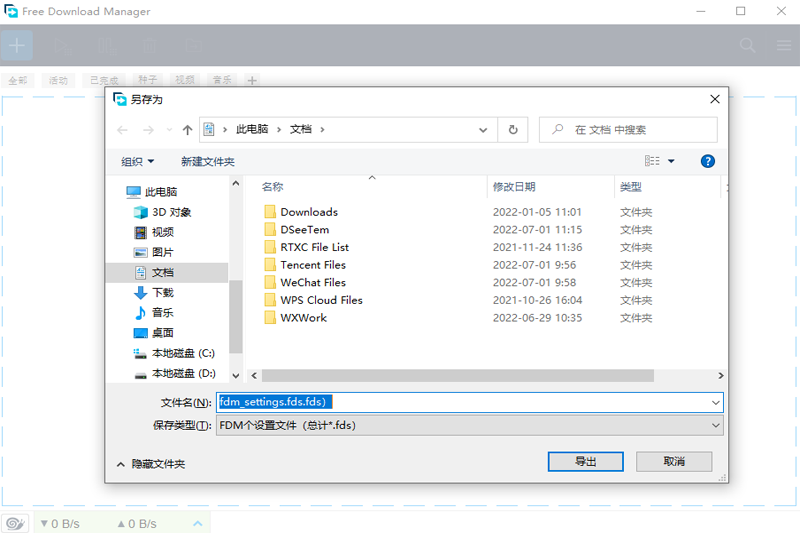Image resolution: width=800 pixels, height=533 pixels.
Task: Select the WPS Cloud Files folder
Action: (321, 300)
